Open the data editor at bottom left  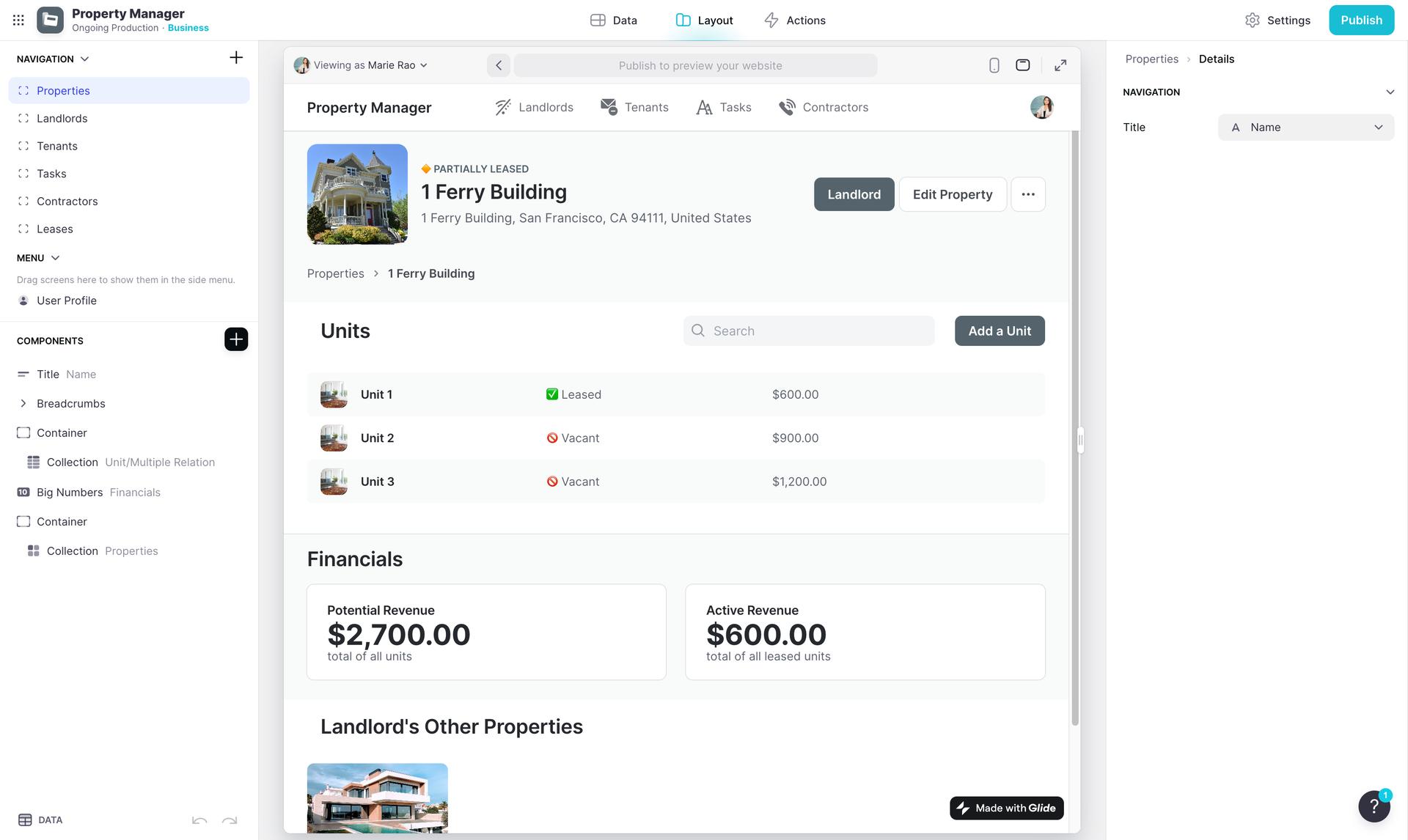[x=40, y=820]
